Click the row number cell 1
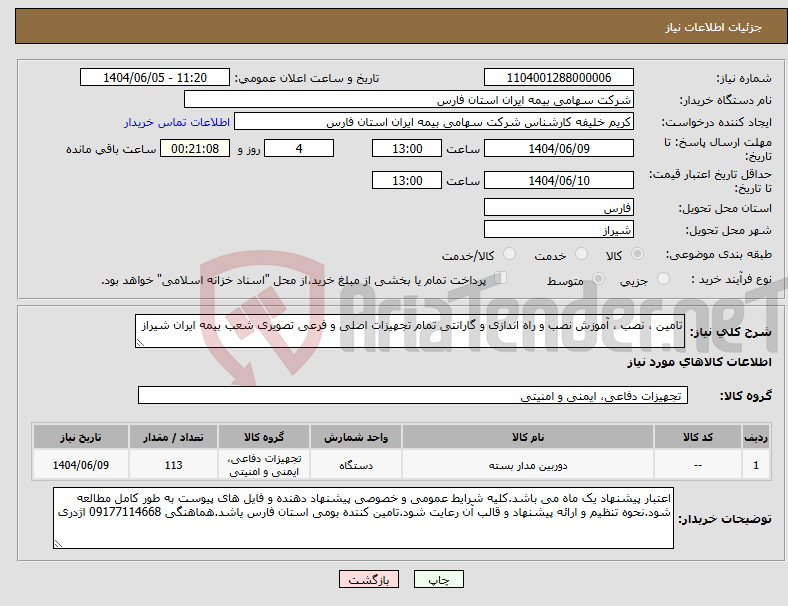The image size is (788, 606). click(x=755, y=465)
